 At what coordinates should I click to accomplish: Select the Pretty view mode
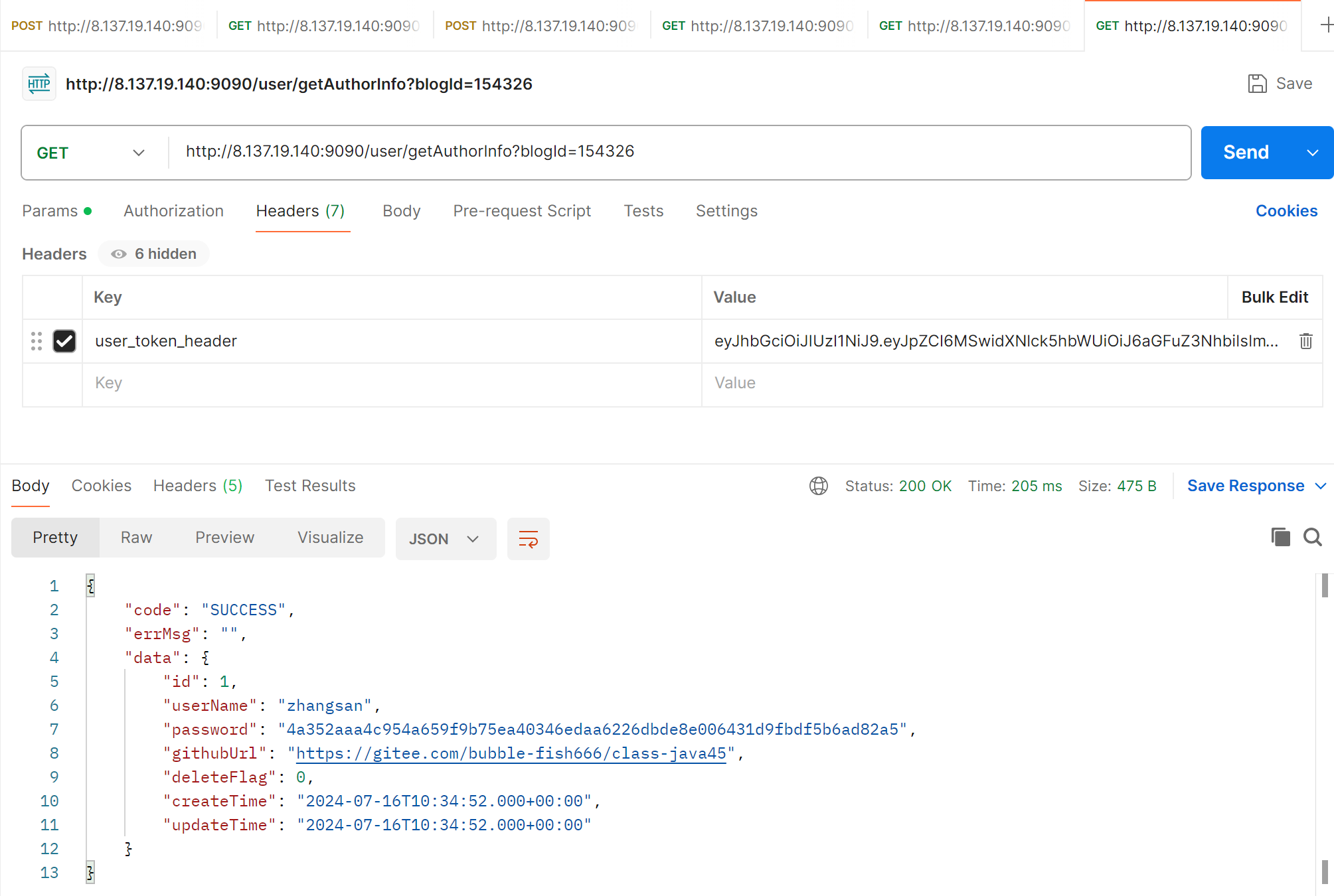(55, 538)
